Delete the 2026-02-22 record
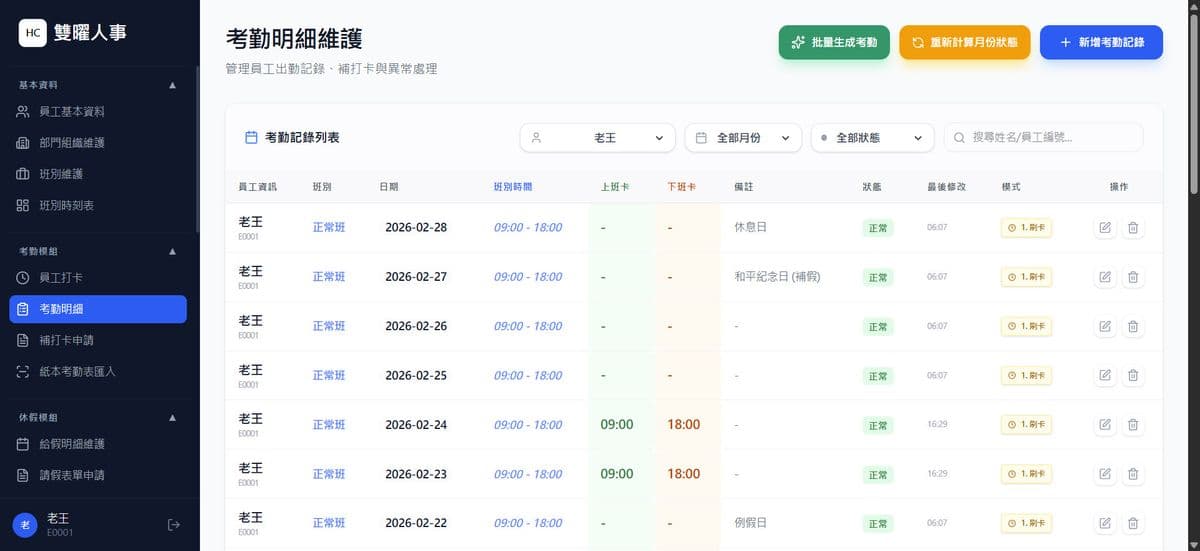1200x551 pixels. [1133, 523]
